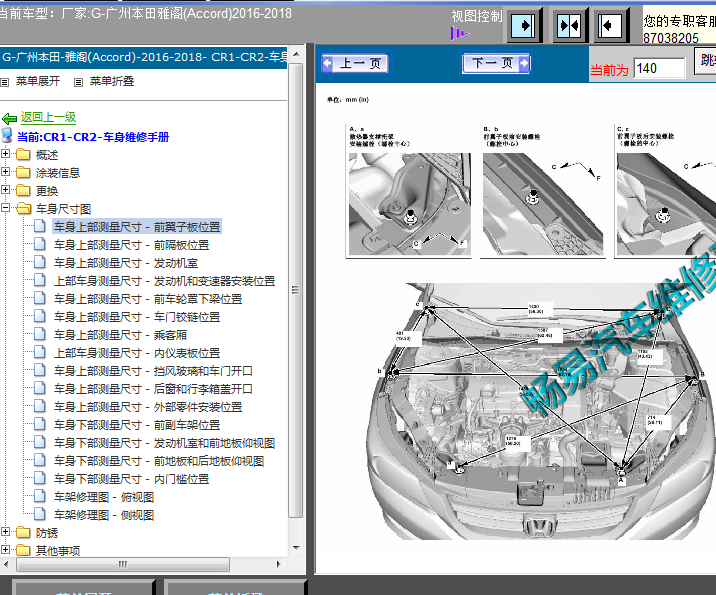Click page icon beside 车架修理图 - 侧视图
This screenshot has height=595, width=716.
[40, 514]
